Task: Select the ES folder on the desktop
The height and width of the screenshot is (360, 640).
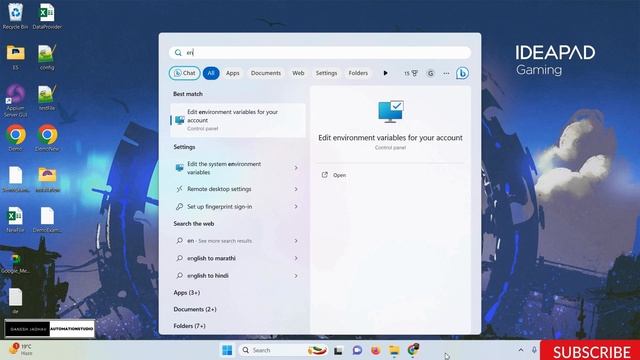Action: (16, 56)
